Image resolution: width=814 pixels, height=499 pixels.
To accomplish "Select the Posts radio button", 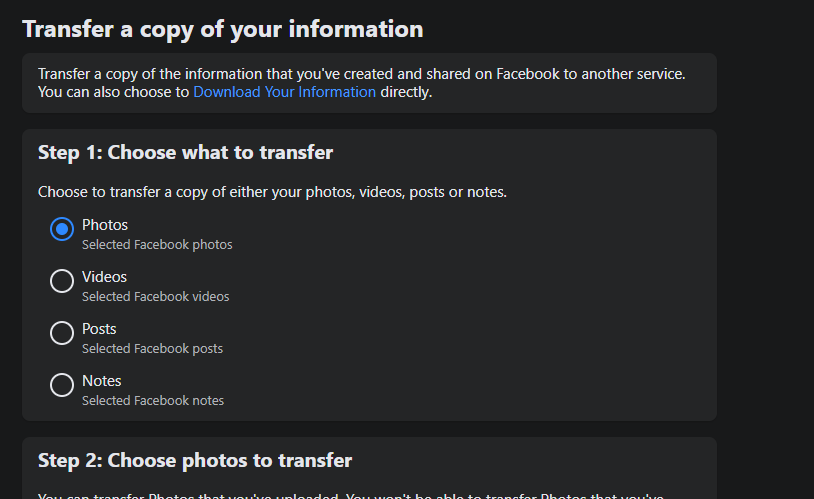I will 62,333.
